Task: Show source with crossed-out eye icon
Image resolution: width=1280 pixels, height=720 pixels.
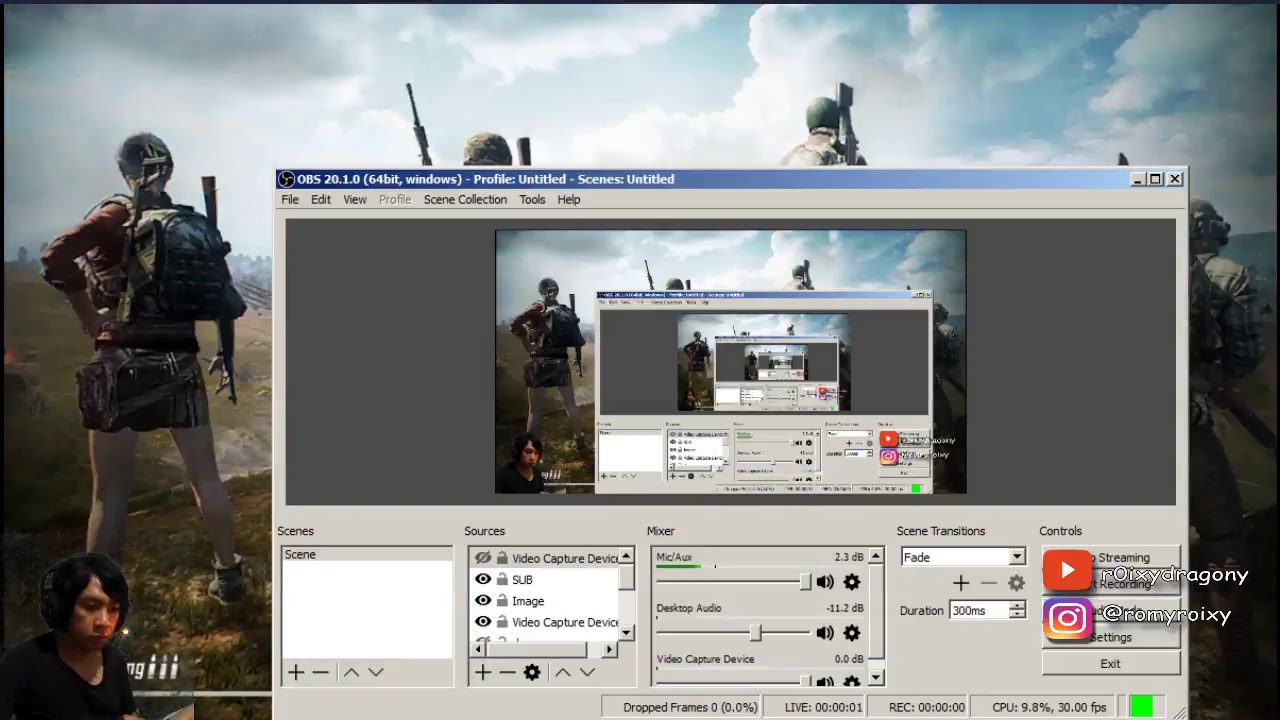Action: pos(483,558)
